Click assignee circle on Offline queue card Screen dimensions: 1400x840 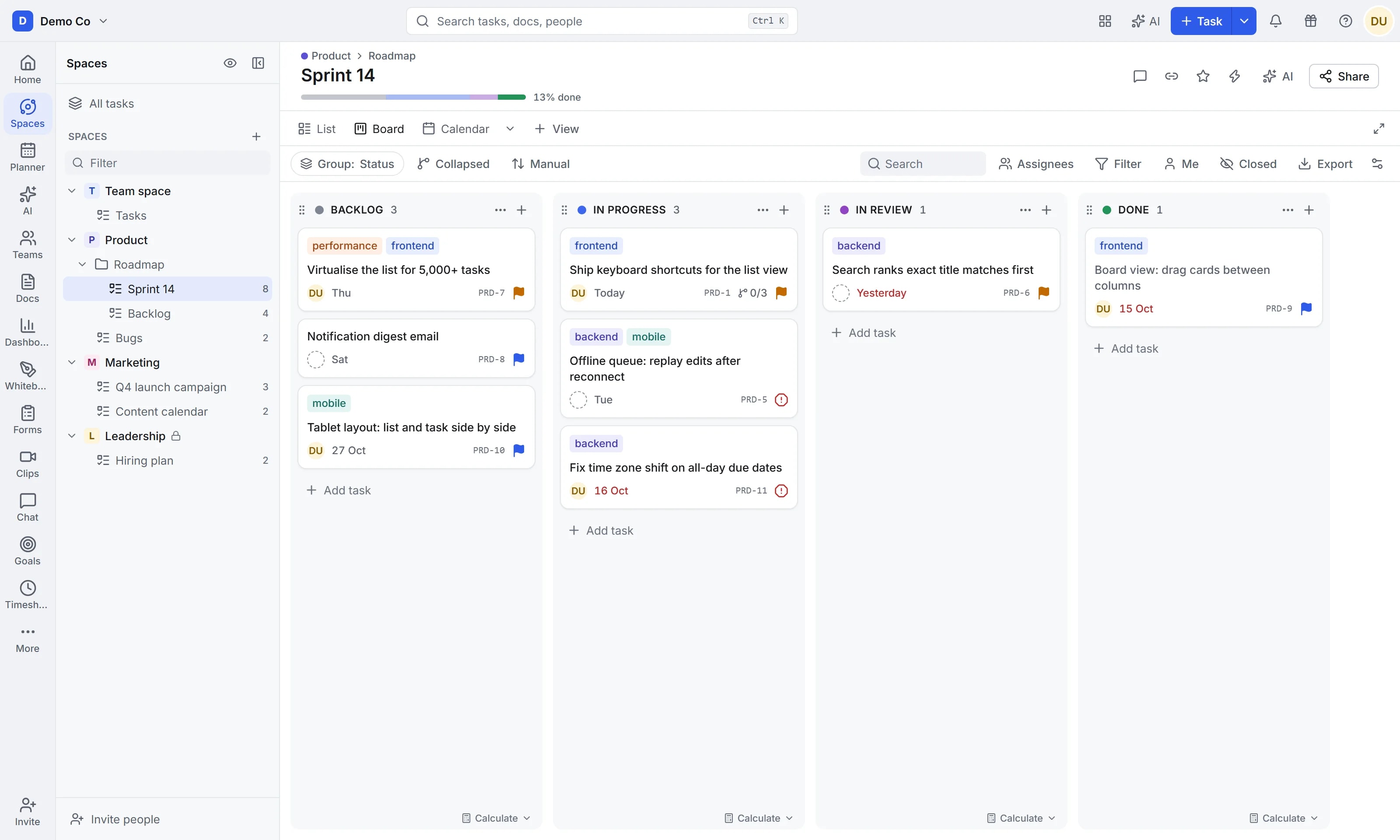point(578,399)
